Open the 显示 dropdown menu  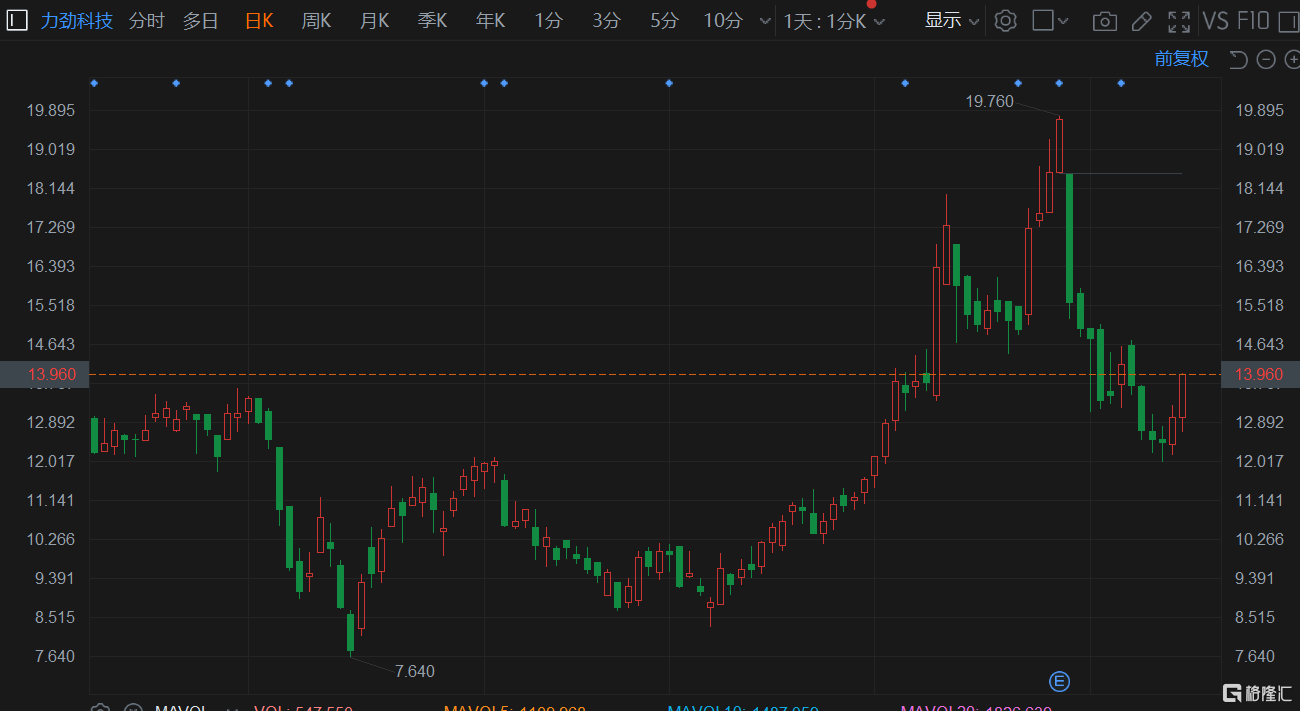[952, 21]
